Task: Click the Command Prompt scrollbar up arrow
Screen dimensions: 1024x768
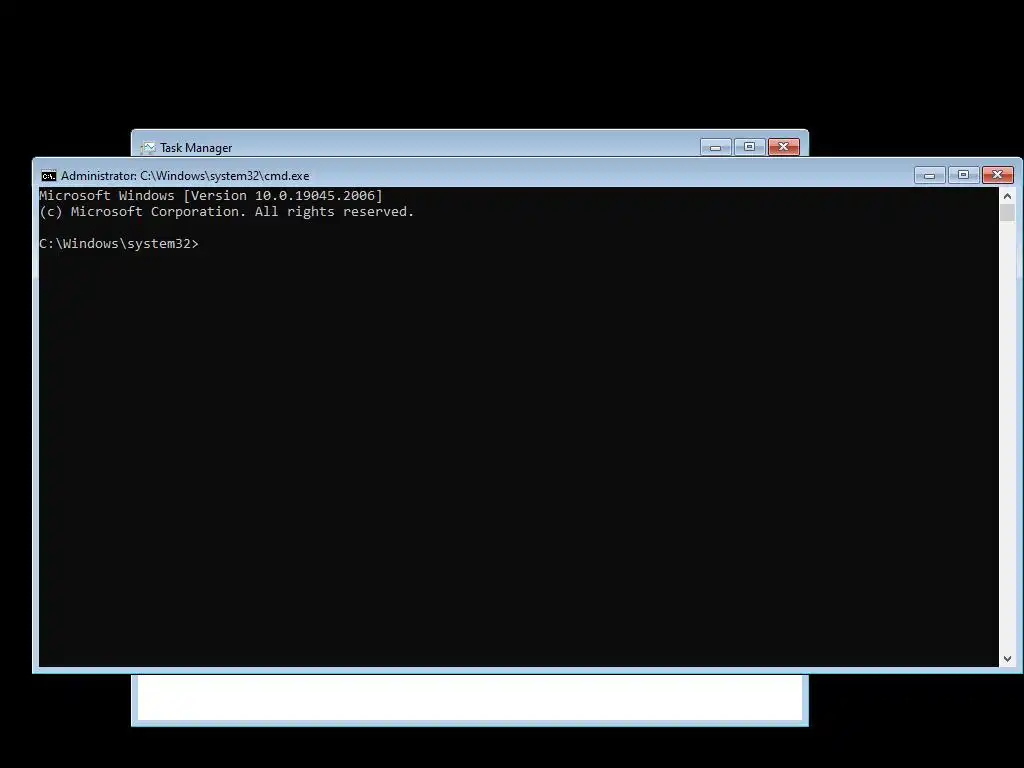Action: click(x=1007, y=195)
